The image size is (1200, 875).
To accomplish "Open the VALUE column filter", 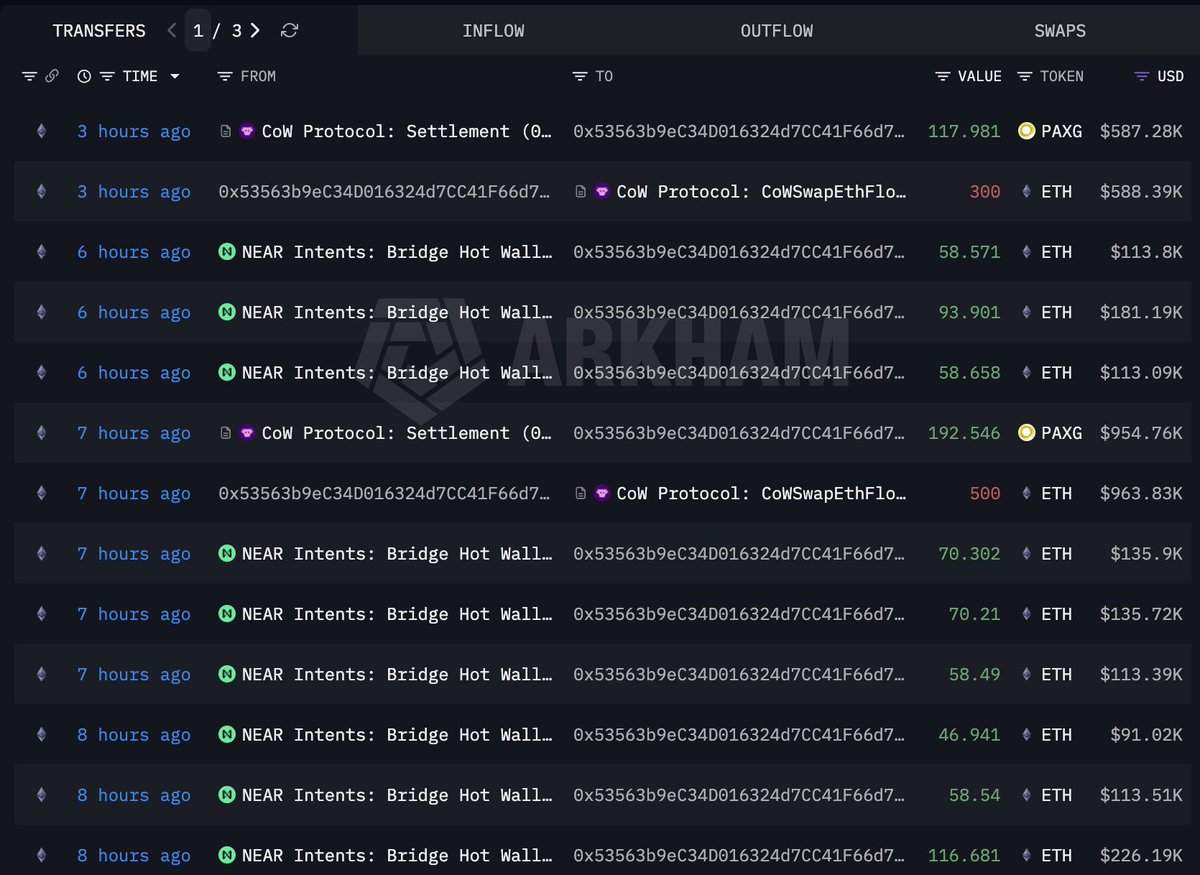I will pos(943,76).
